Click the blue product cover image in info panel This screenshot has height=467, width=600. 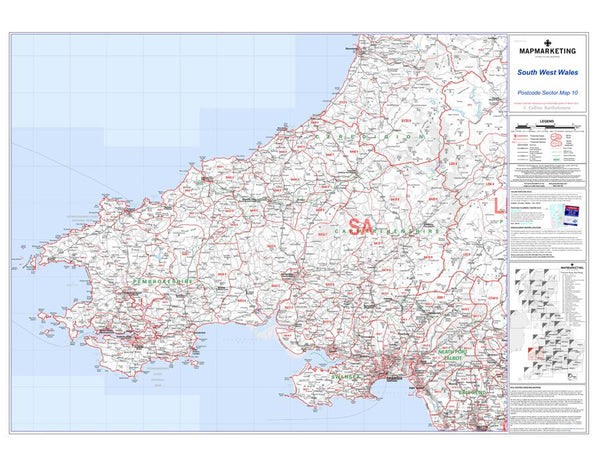tap(573, 218)
